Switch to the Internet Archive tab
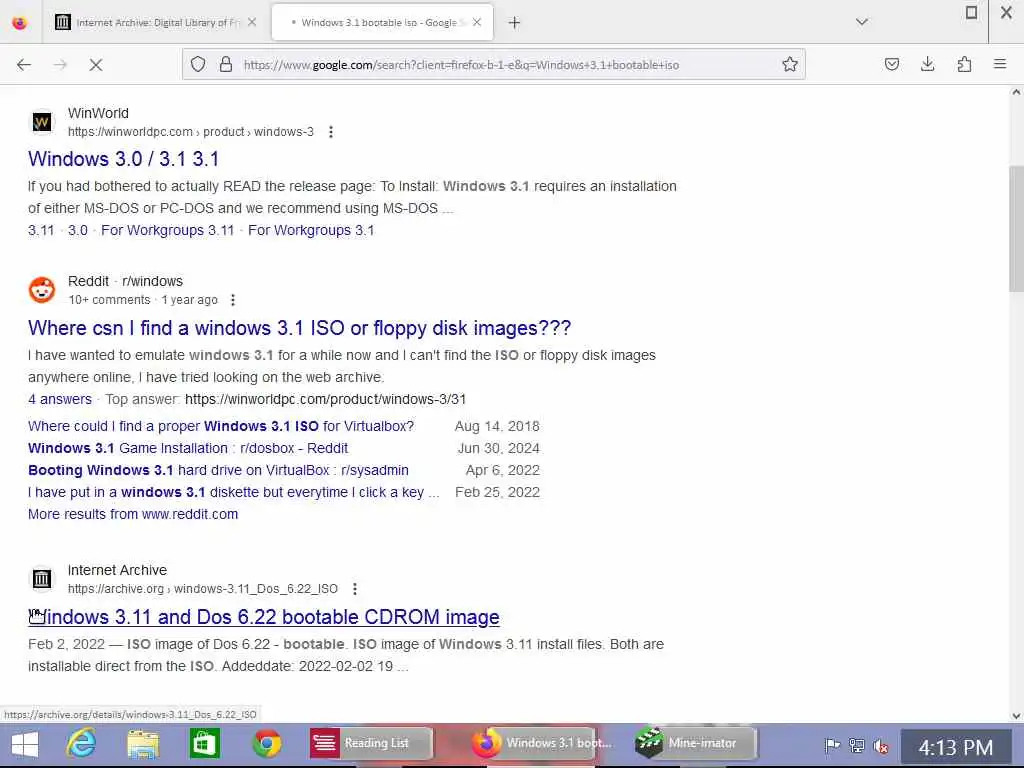Image resolution: width=1024 pixels, height=768 pixels. [x=155, y=22]
